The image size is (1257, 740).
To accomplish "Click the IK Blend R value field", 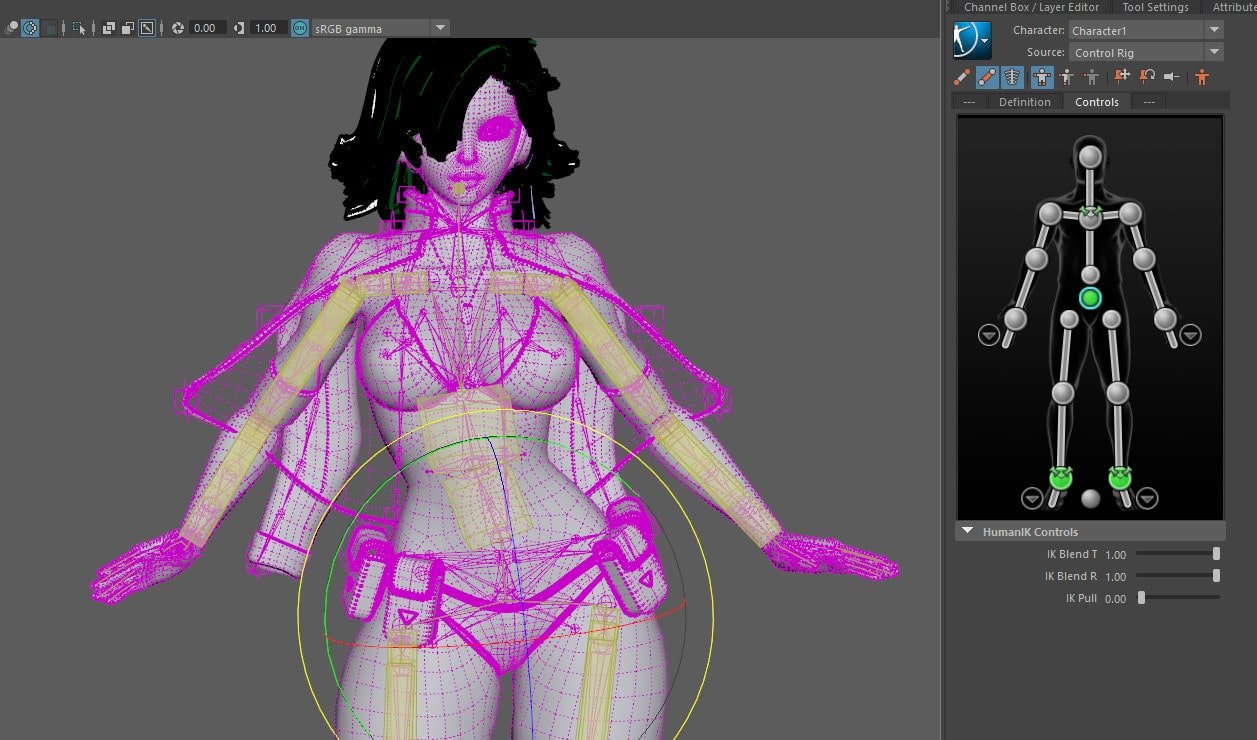I will pos(1116,576).
